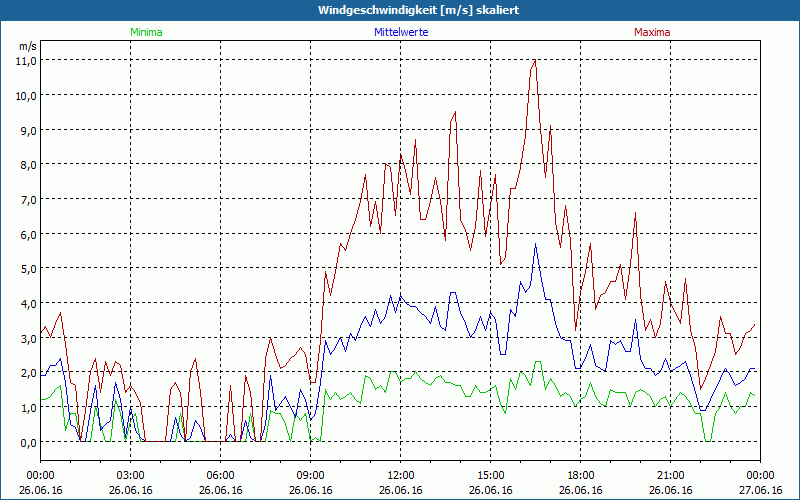This screenshot has height=500, width=800.
Task: Click the chart title Windgeschwindigkeit [m/s] skaliert
Action: pyautogui.click(x=418, y=10)
